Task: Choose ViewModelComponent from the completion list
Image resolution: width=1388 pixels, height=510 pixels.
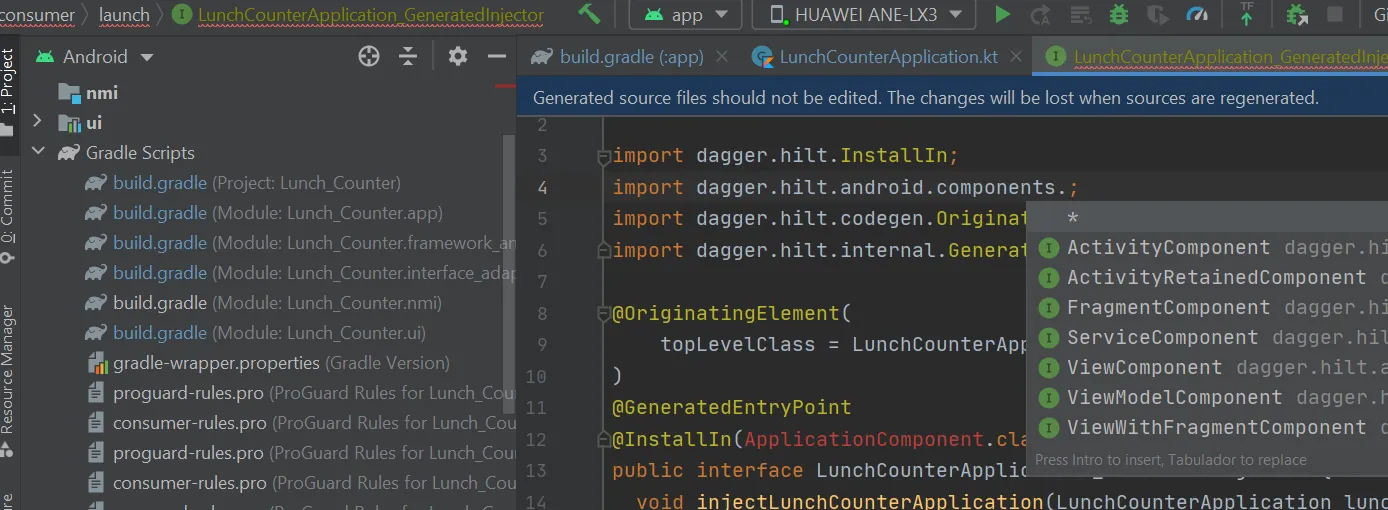Action: coord(1208,398)
